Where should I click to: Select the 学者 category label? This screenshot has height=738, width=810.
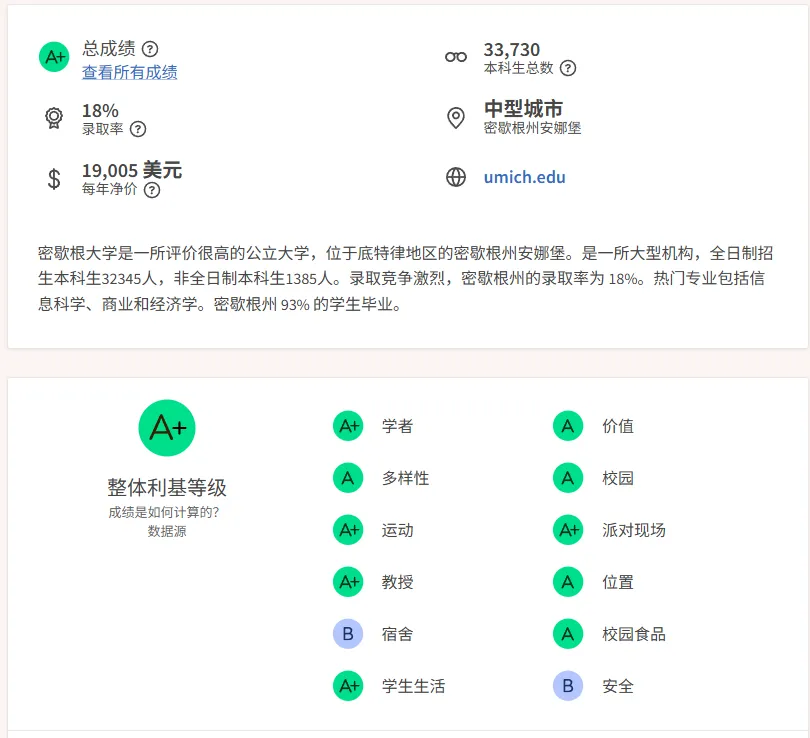(x=397, y=426)
